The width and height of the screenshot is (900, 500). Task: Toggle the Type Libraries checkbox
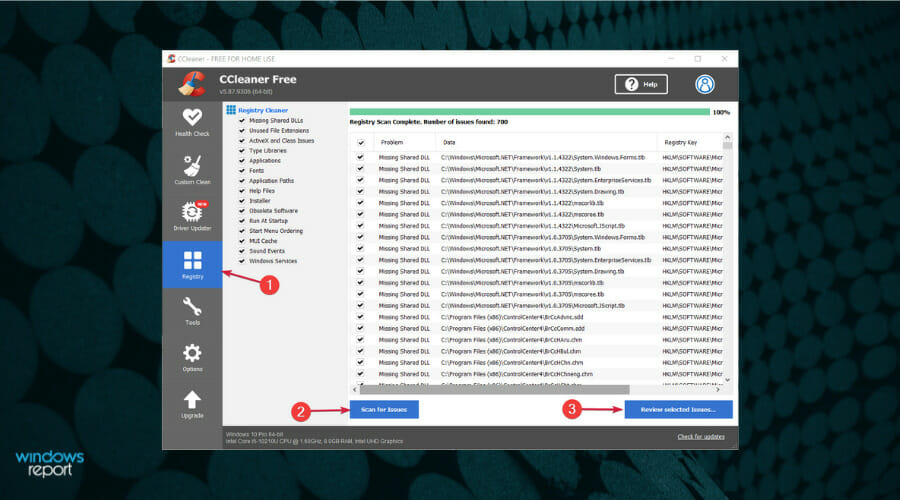(242, 150)
